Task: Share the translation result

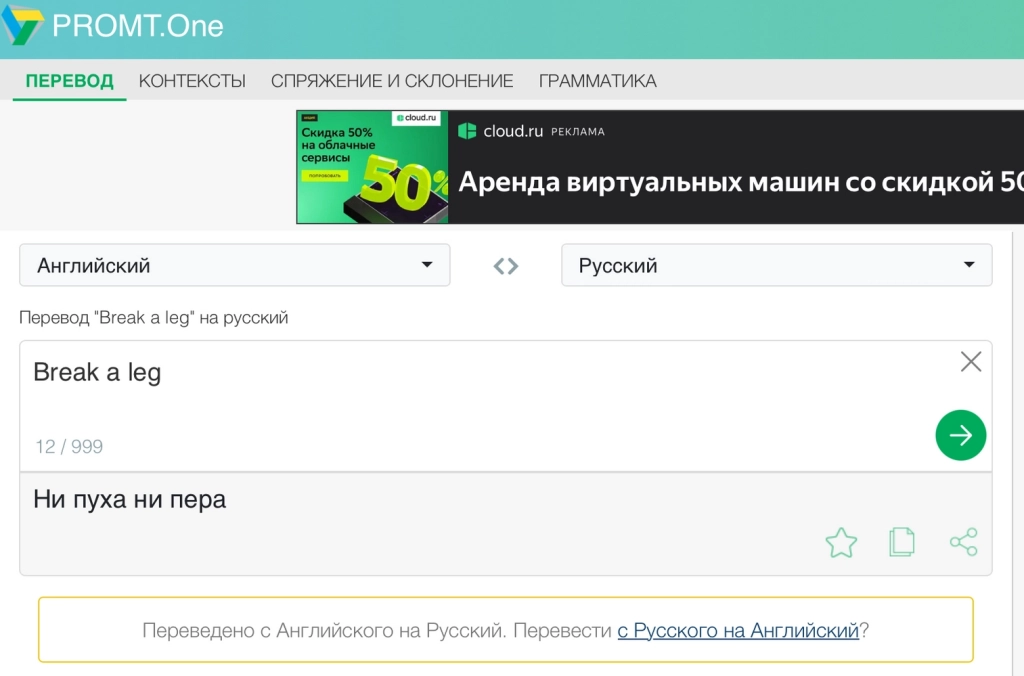Action: [964, 542]
